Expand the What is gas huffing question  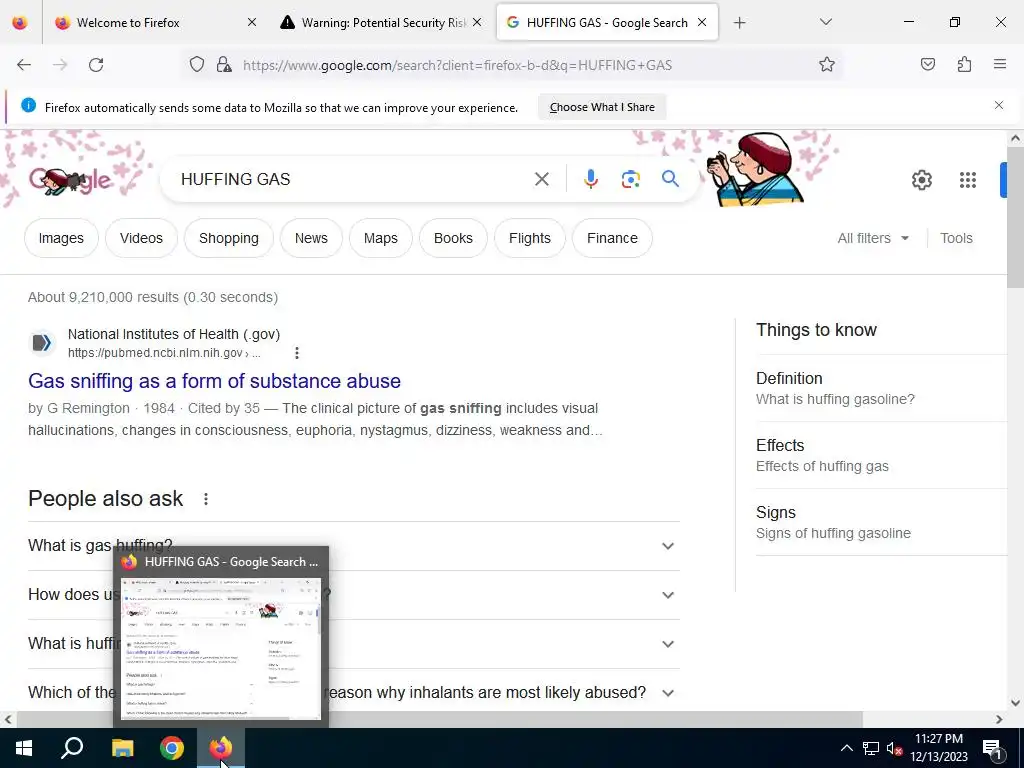(x=353, y=546)
